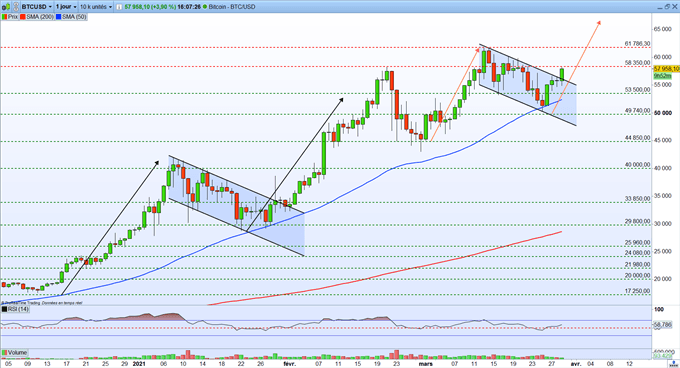Click the 2021 year label on the time axis
Image resolution: width=680 pixels, height=368 pixels.
pos(139,364)
